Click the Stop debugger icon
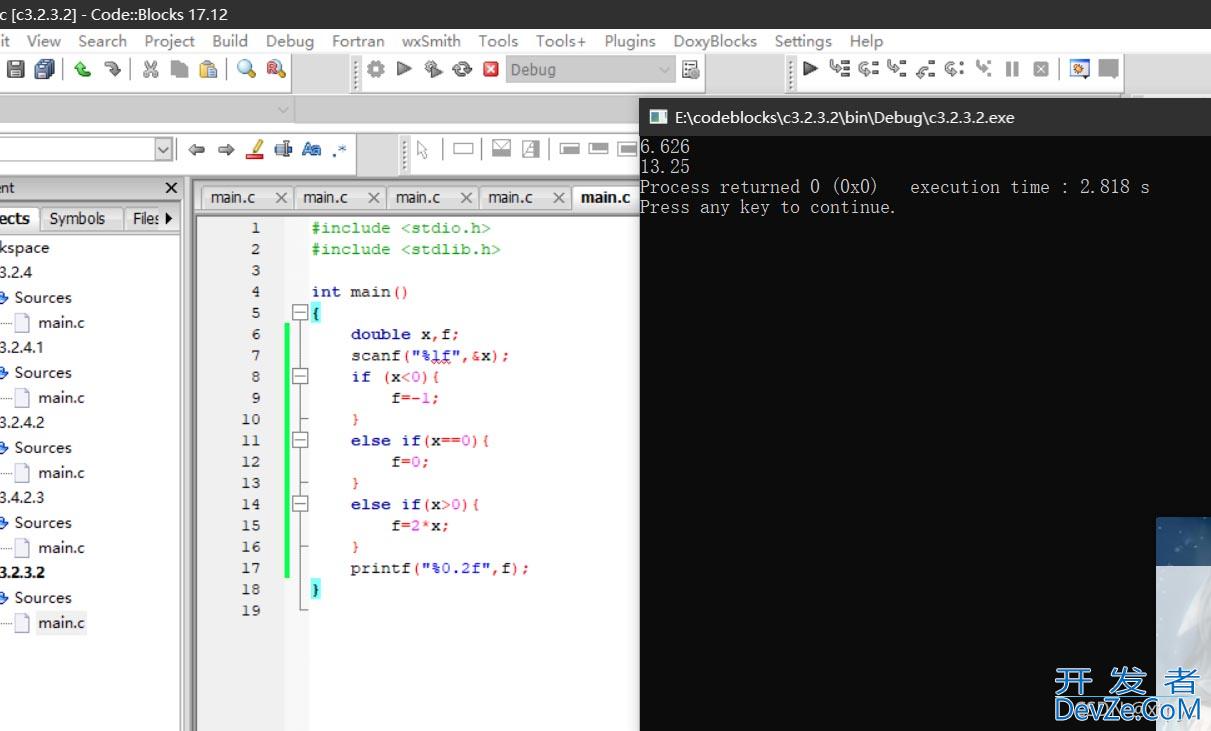 1041,68
